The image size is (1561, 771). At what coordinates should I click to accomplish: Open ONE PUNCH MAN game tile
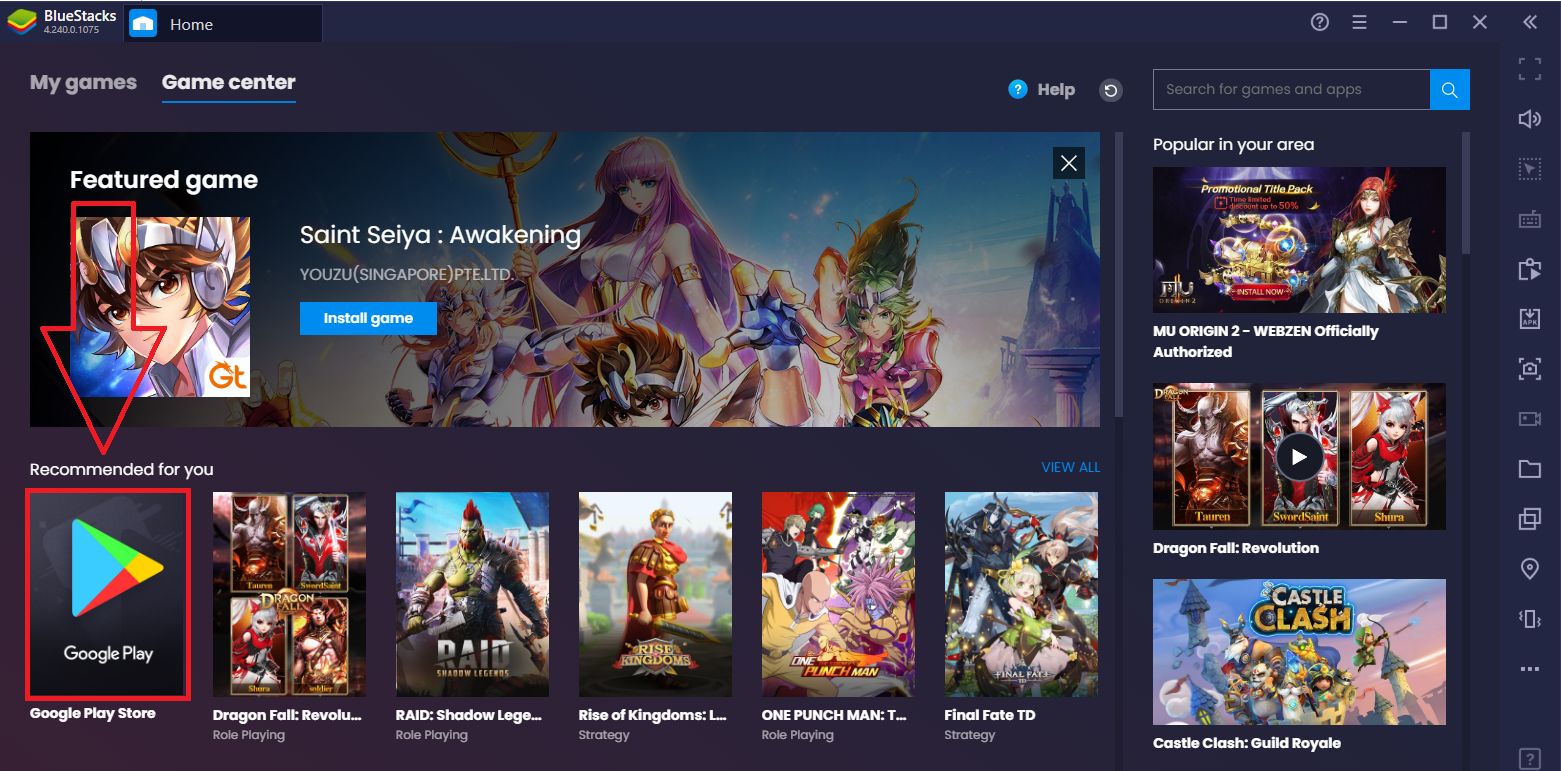[x=838, y=594]
